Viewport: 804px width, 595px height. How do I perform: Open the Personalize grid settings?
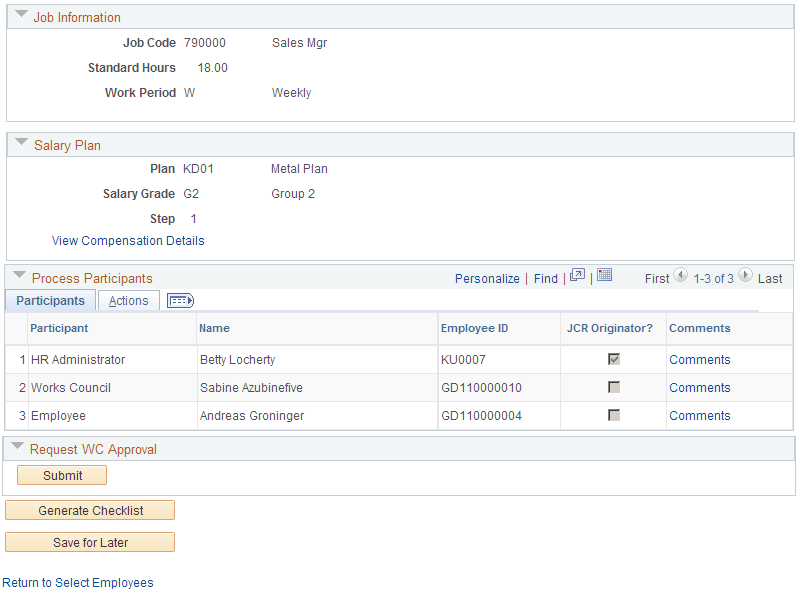click(487, 278)
